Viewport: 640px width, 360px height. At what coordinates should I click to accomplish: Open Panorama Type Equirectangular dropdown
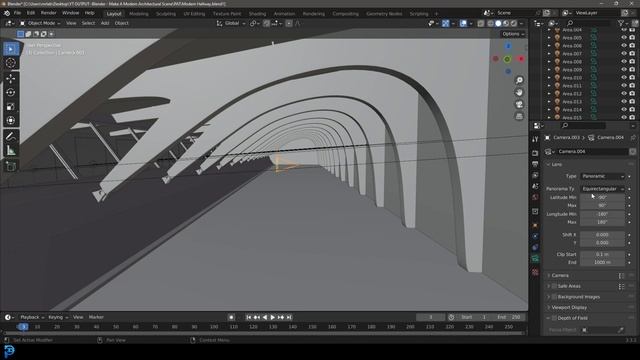tap(602, 189)
